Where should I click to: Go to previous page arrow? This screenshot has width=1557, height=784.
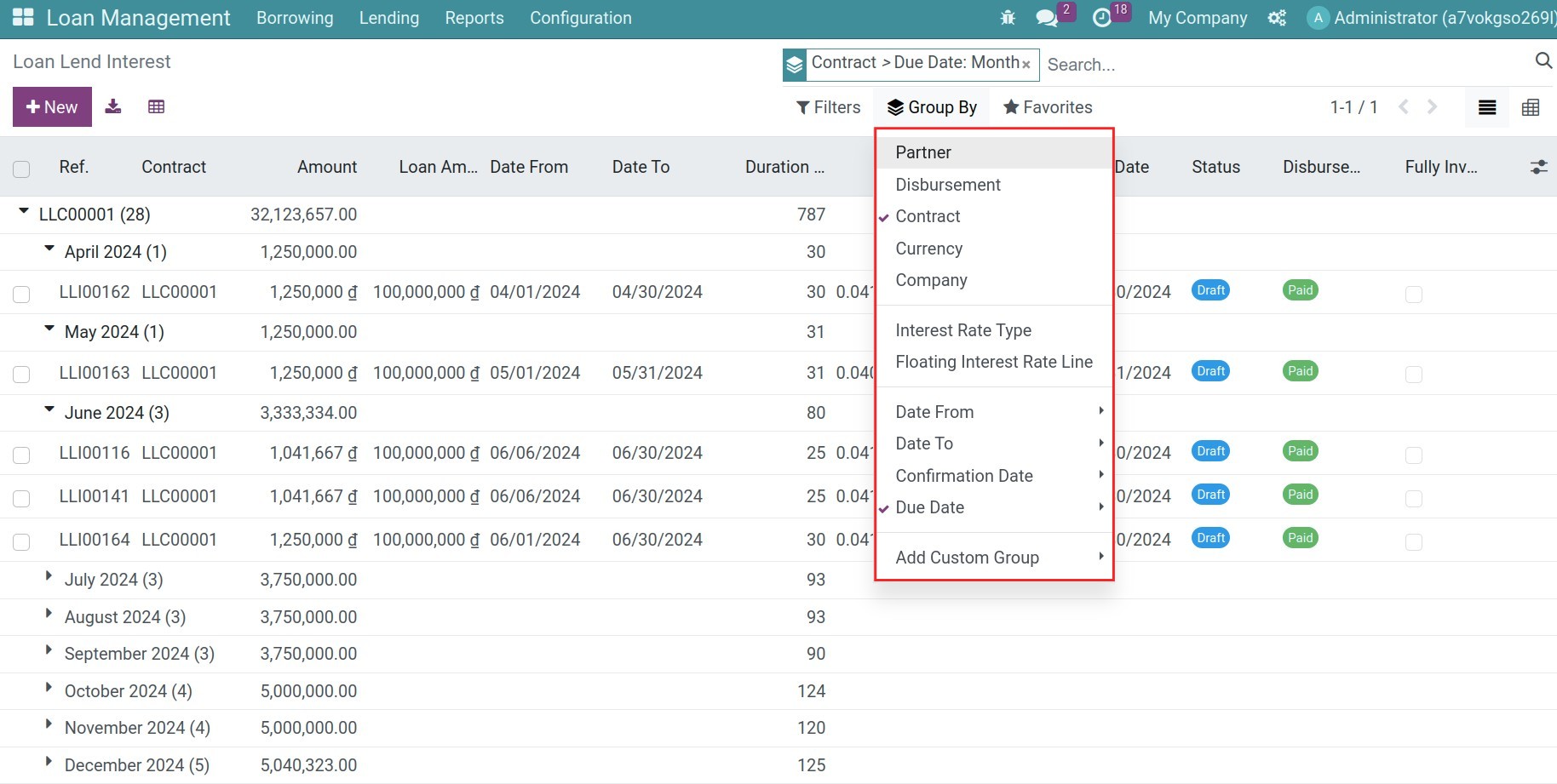[1404, 107]
